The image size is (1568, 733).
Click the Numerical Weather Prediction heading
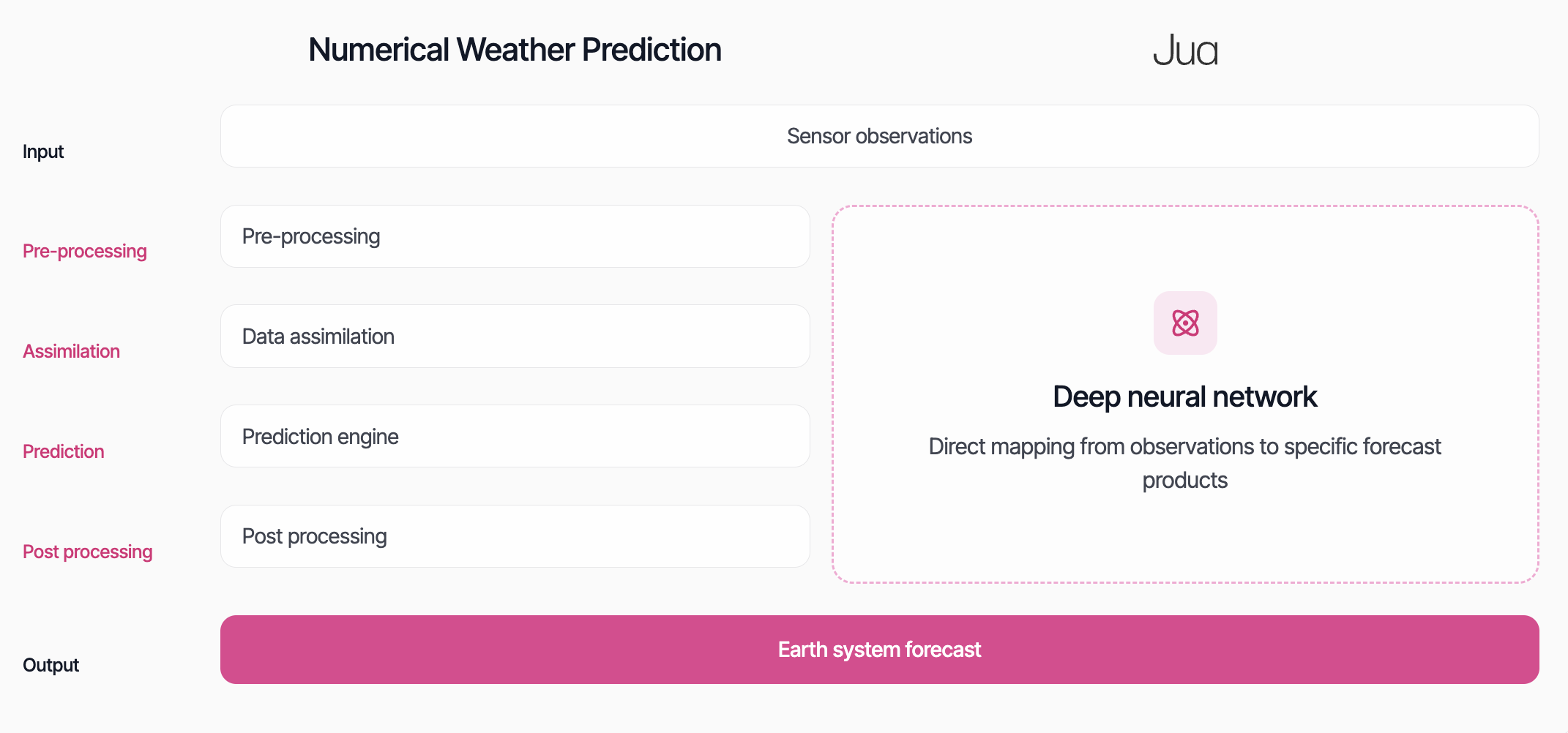pos(515,50)
